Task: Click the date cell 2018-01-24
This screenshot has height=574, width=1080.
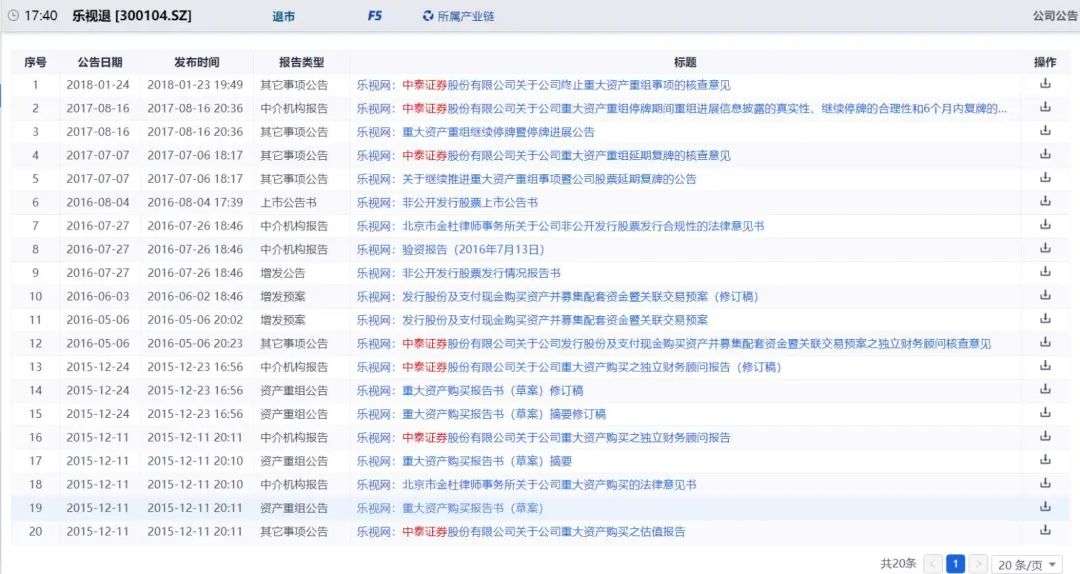Action: coord(98,85)
